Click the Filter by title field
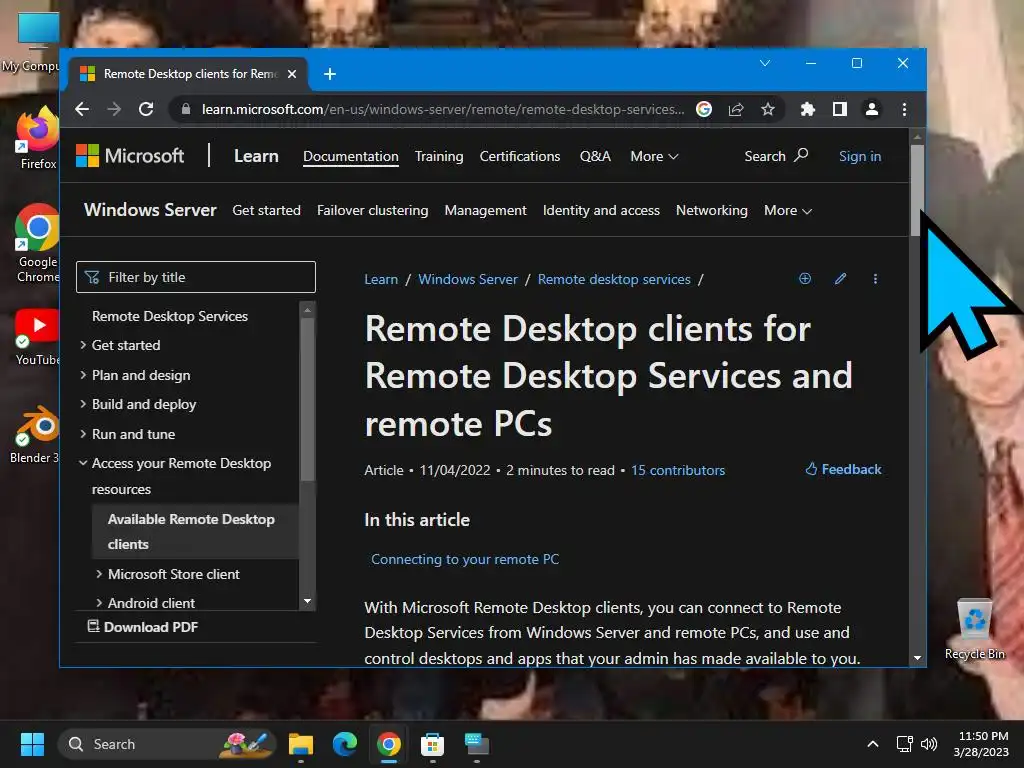 196,277
